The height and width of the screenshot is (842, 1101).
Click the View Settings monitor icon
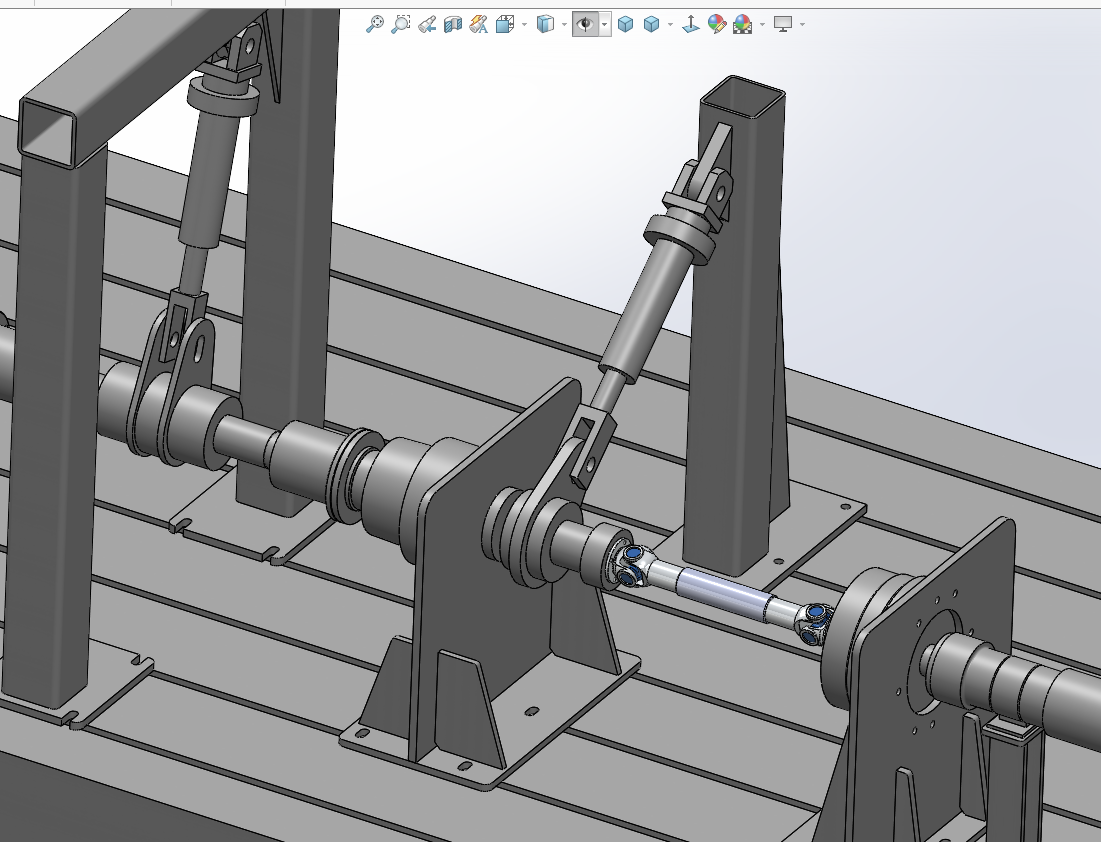[782, 25]
